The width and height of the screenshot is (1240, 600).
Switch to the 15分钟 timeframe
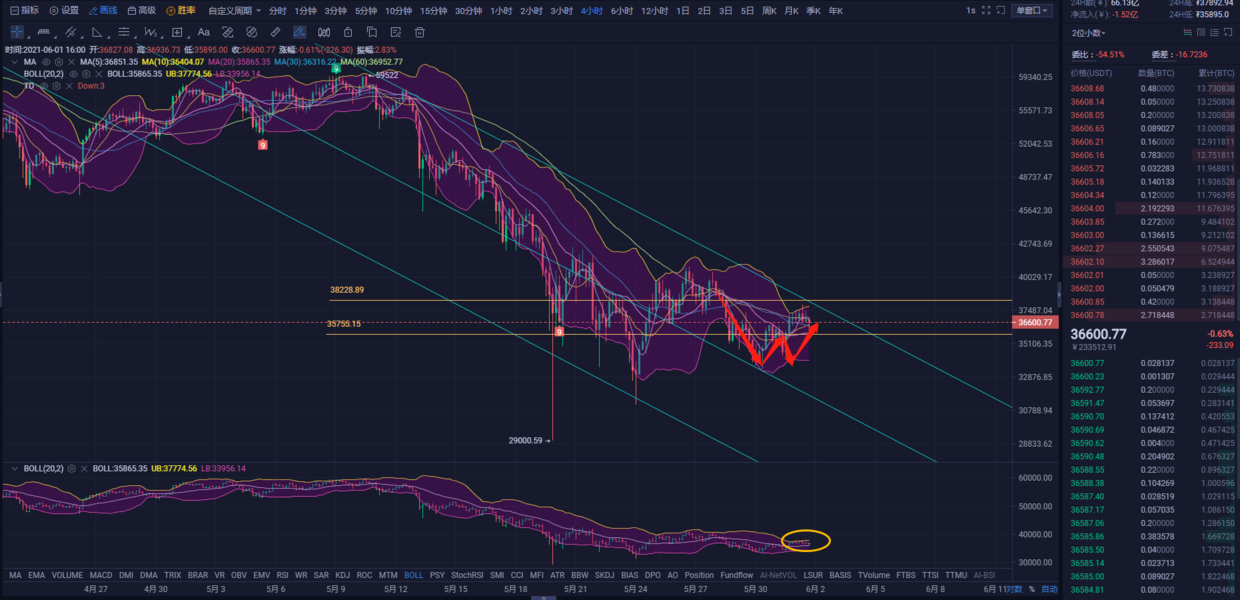433,10
